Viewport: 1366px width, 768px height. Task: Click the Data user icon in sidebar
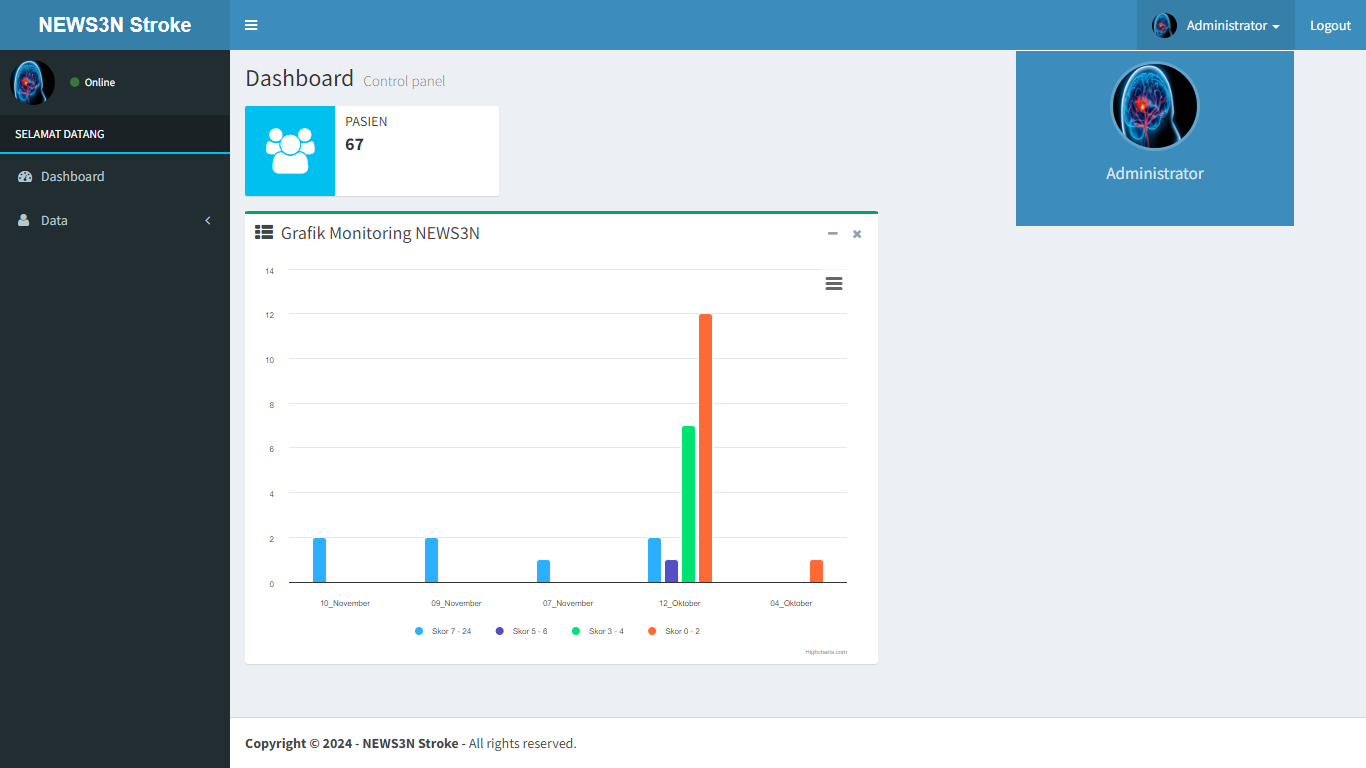click(x=24, y=221)
